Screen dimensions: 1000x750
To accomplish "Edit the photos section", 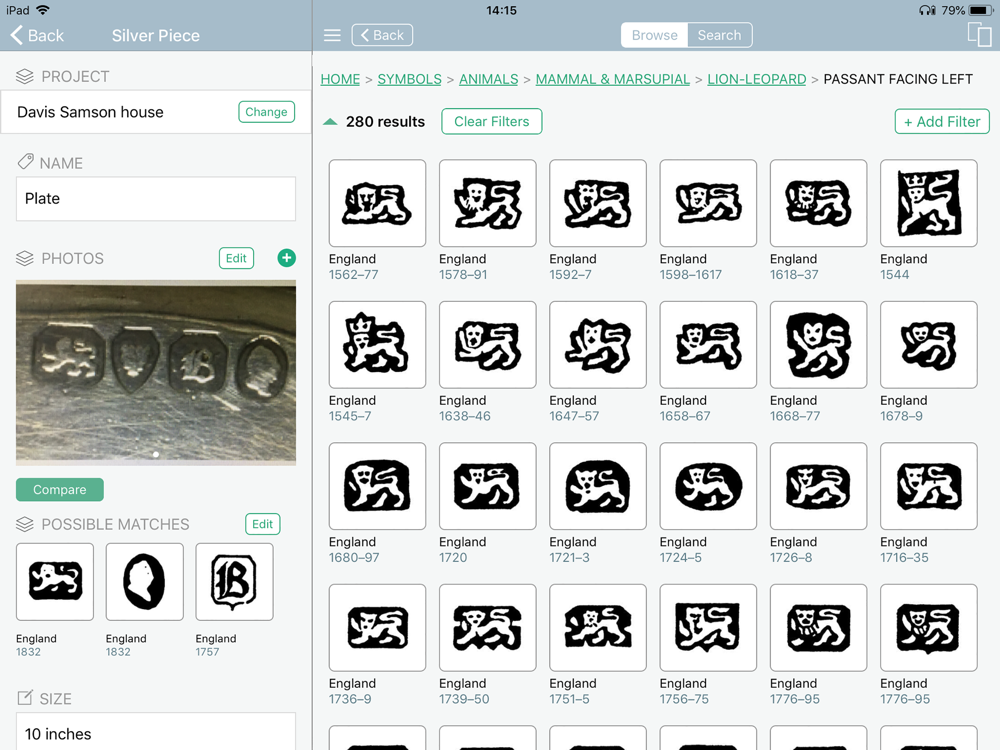I will 236,258.
